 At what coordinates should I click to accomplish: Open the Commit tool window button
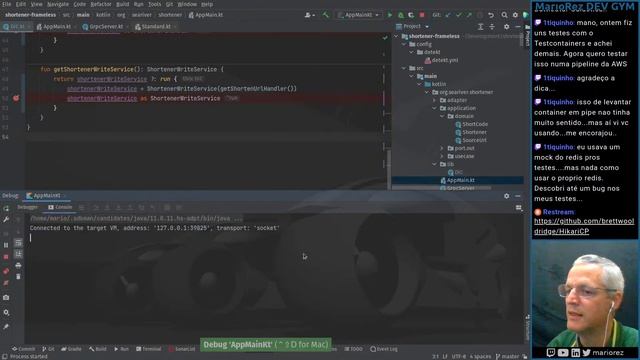(24, 349)
